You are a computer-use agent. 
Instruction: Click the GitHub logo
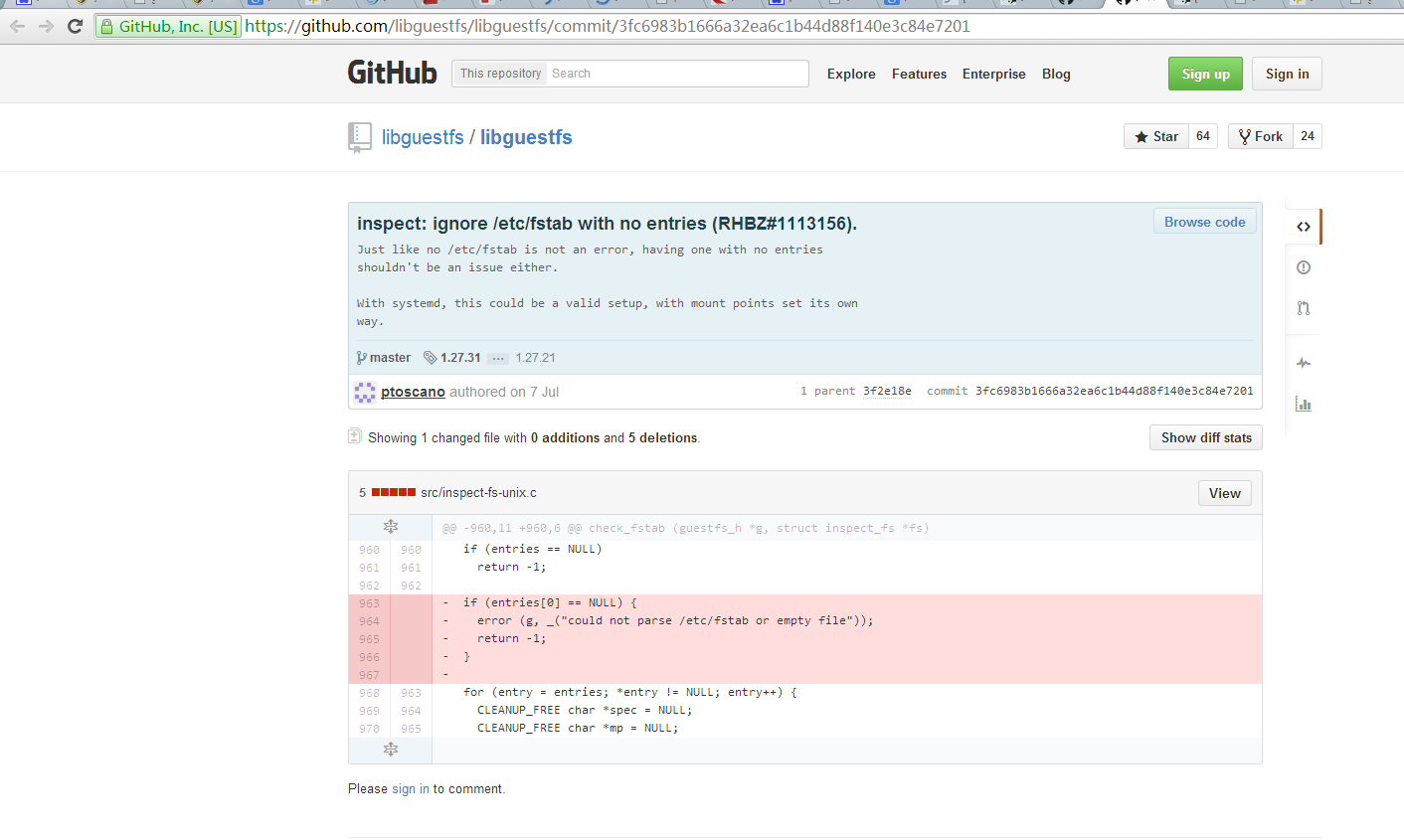coord(392,73)
